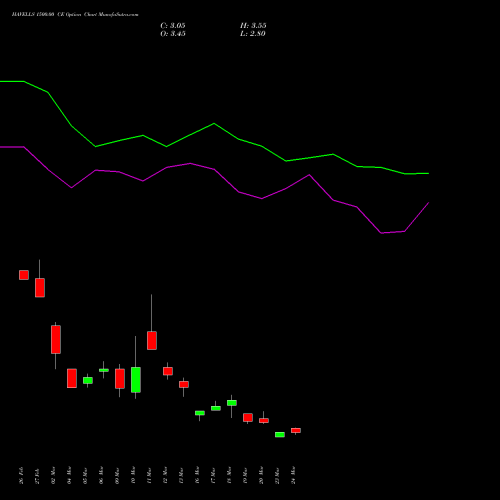The width and height of the screenshot is (500, 500).
Task: Click the tall red candle for 02 Mar
Action: 56,339
